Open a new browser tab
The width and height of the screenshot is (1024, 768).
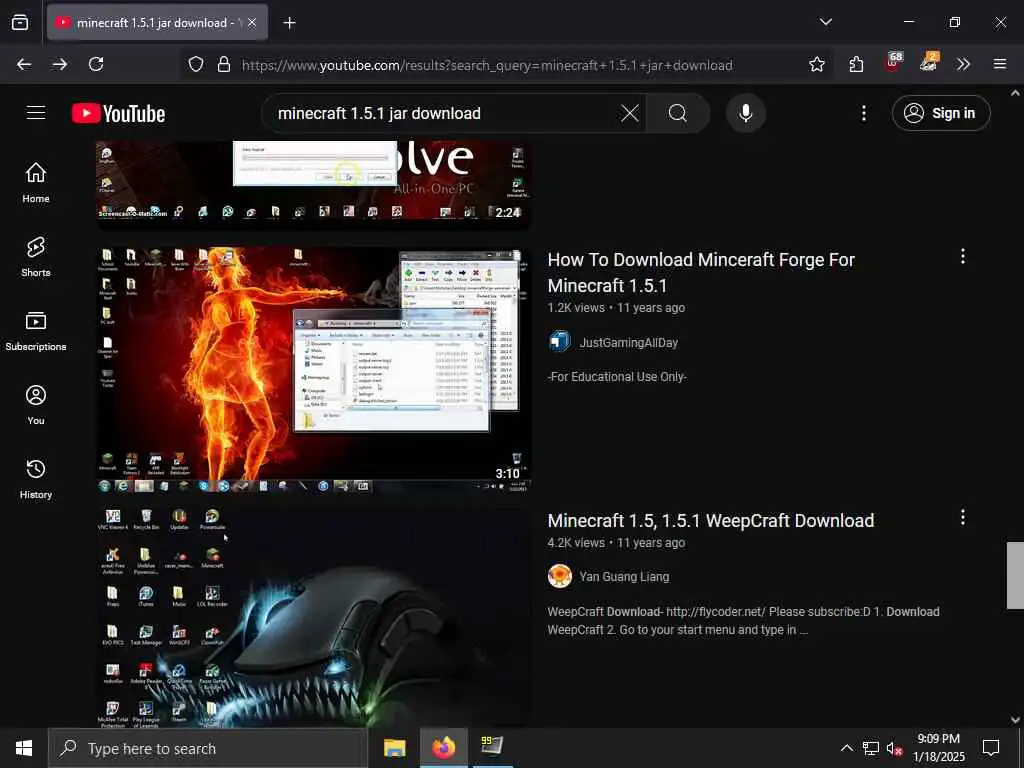click(289, 23)
